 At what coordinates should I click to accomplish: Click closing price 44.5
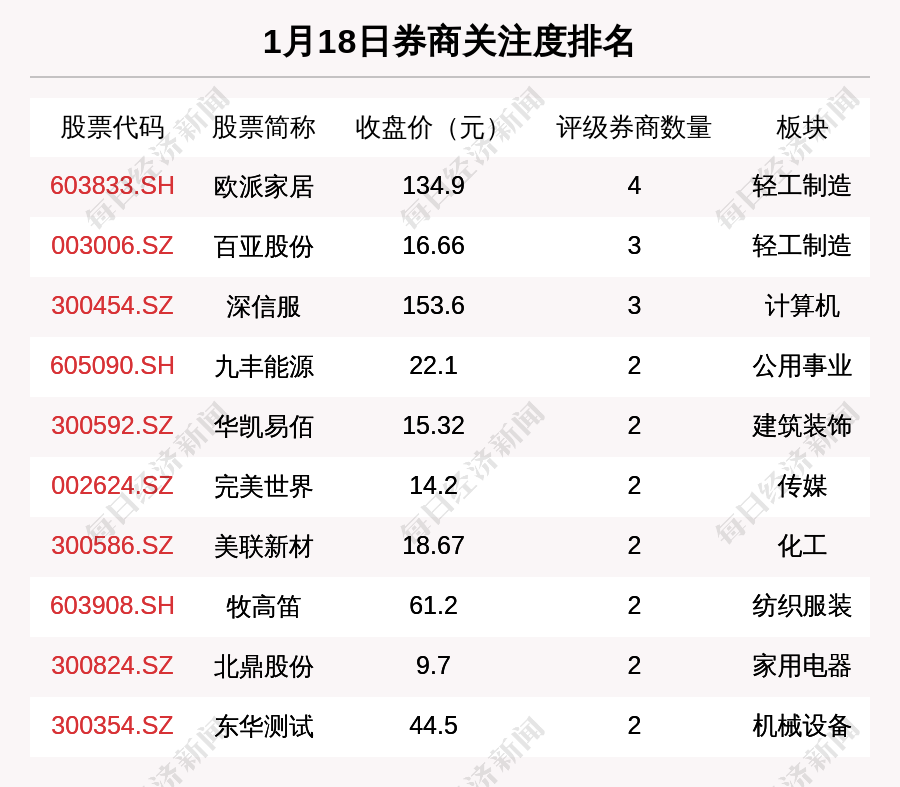(x=433, y=726)
